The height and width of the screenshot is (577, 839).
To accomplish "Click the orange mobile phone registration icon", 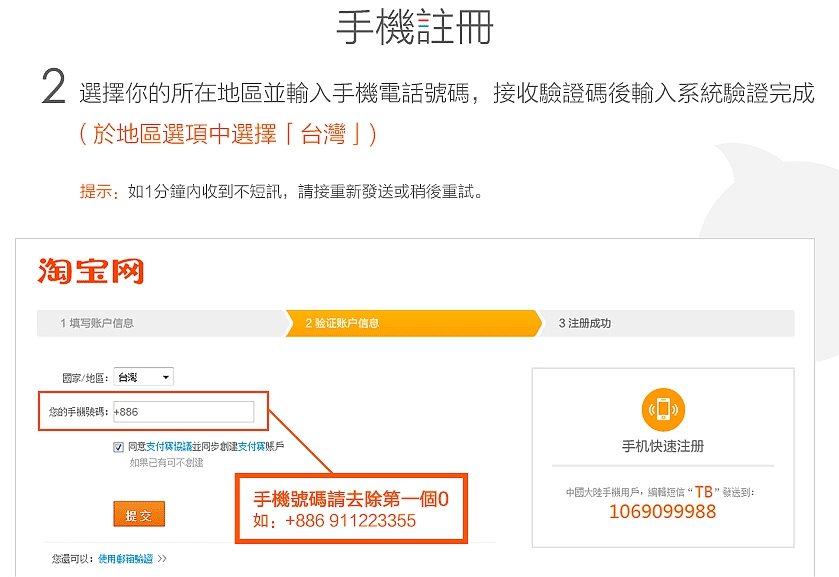I will tap(663, 409).
